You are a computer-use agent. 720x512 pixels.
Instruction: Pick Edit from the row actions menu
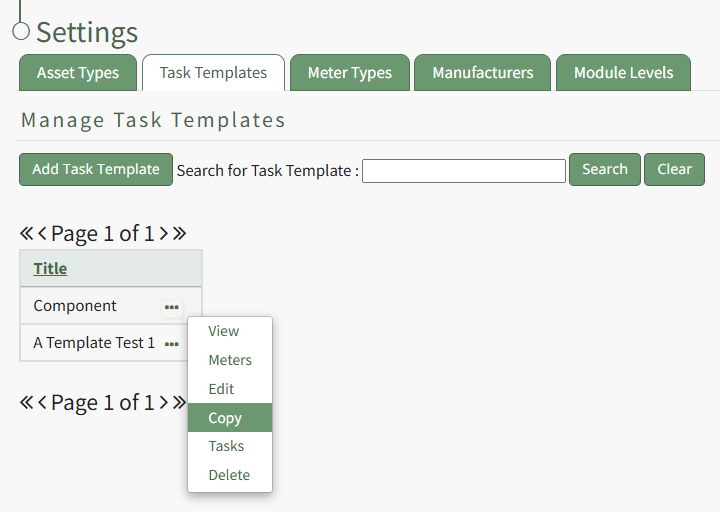coord(222,389)
